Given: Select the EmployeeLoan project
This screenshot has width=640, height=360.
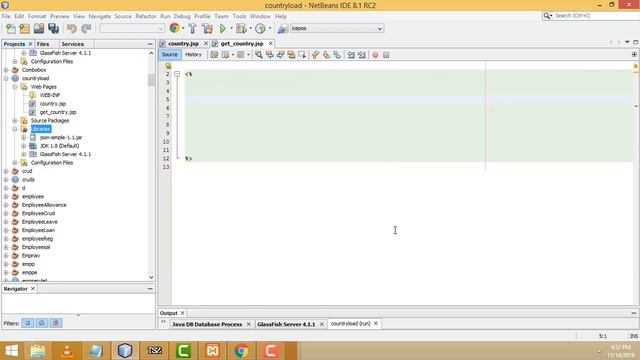Looking at the screenshot, I should pyautogui.click(x=38, y=230).
